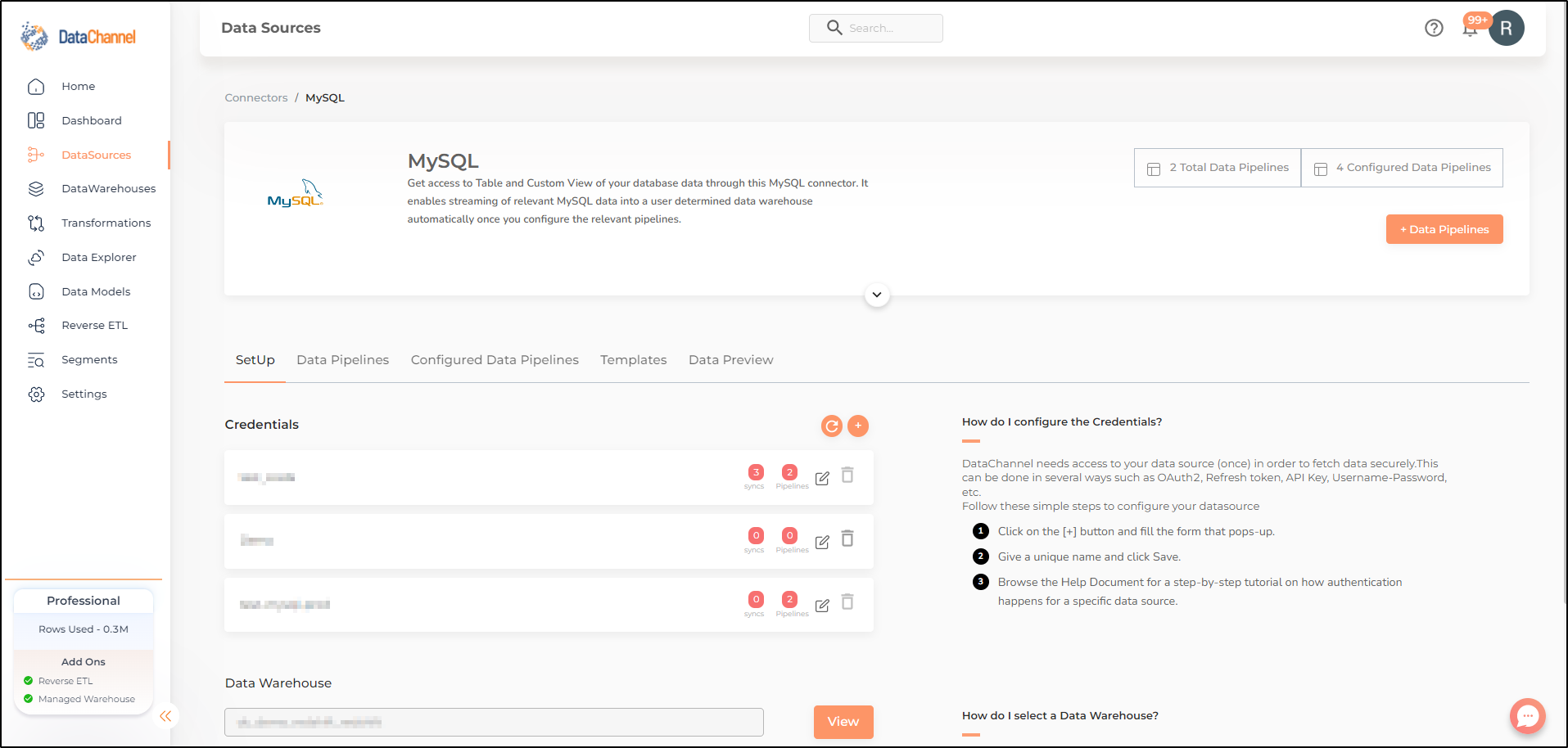Open the Data Explorer icon

(x=36, y=257)
